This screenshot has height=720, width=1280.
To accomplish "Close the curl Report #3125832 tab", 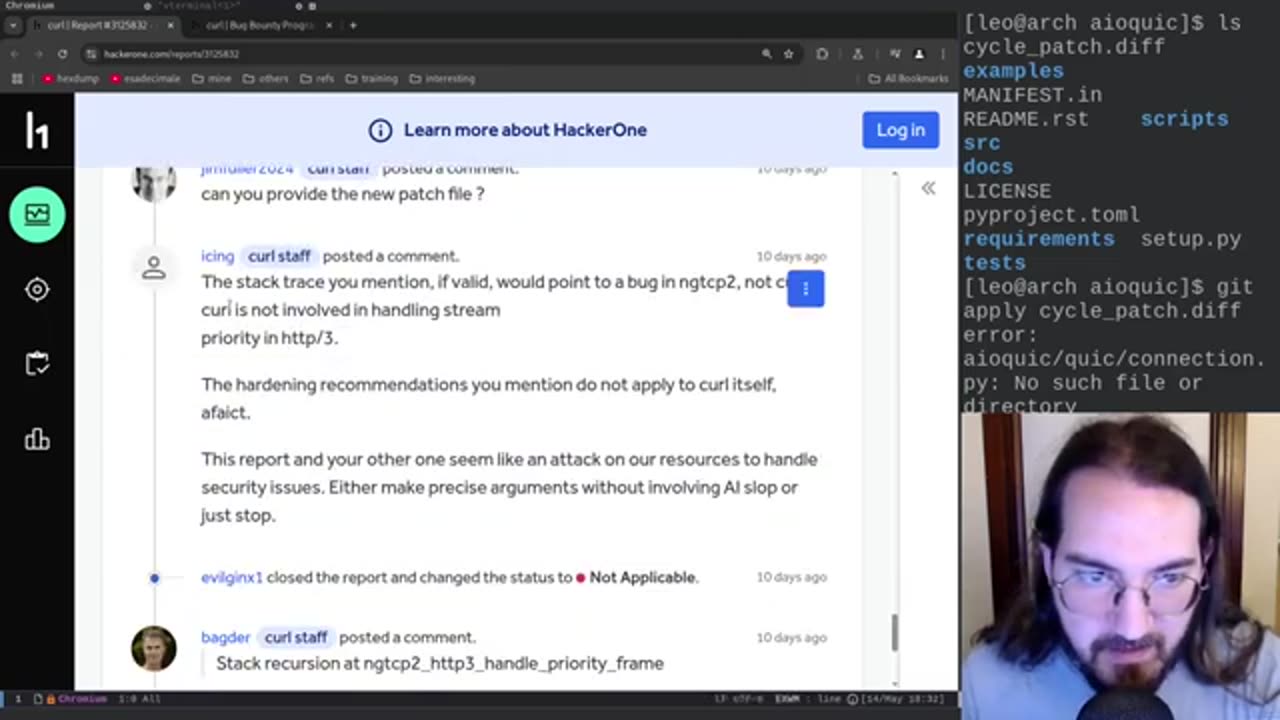I will pyautogui.click(x=170, y=25).
